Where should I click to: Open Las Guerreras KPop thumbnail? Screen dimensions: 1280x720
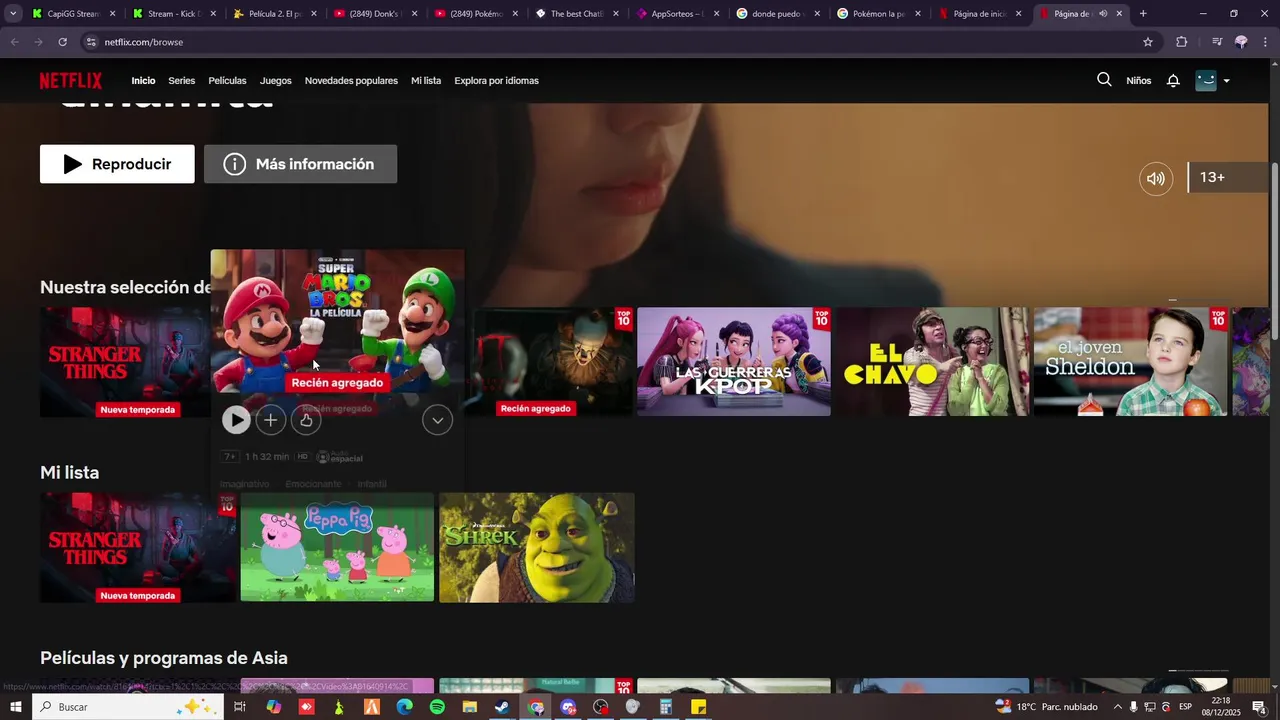tap(733, 362)
